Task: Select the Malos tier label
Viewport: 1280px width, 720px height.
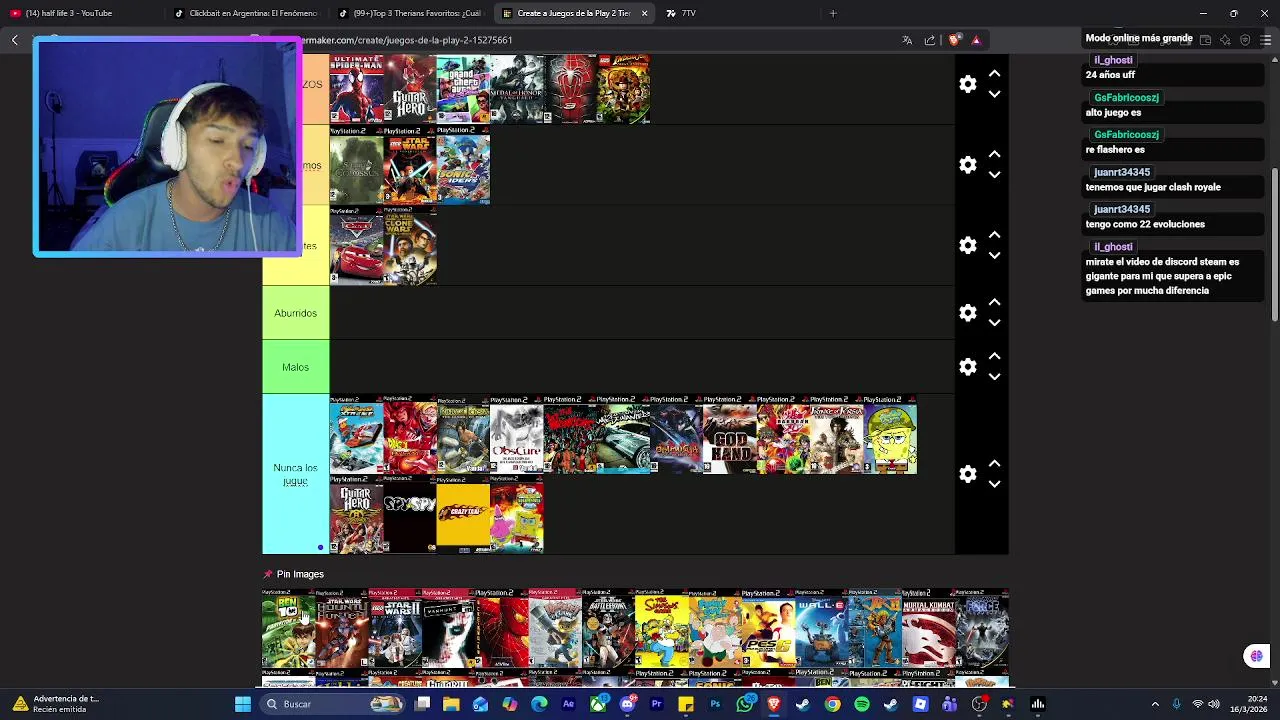Action: (296, 367)
